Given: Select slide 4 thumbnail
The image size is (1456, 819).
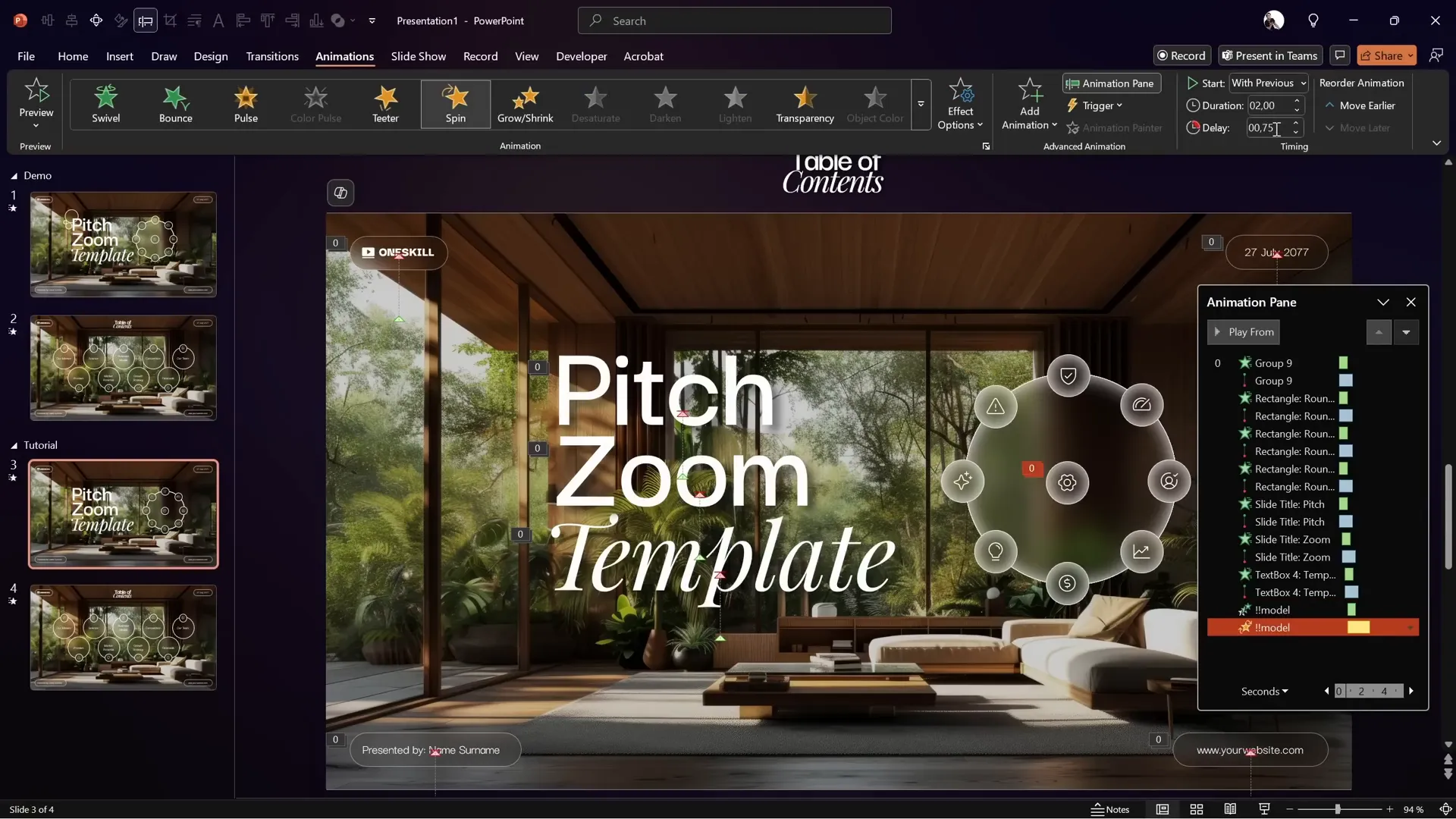Looking at the screenshot, I should (x=124, y=637).
